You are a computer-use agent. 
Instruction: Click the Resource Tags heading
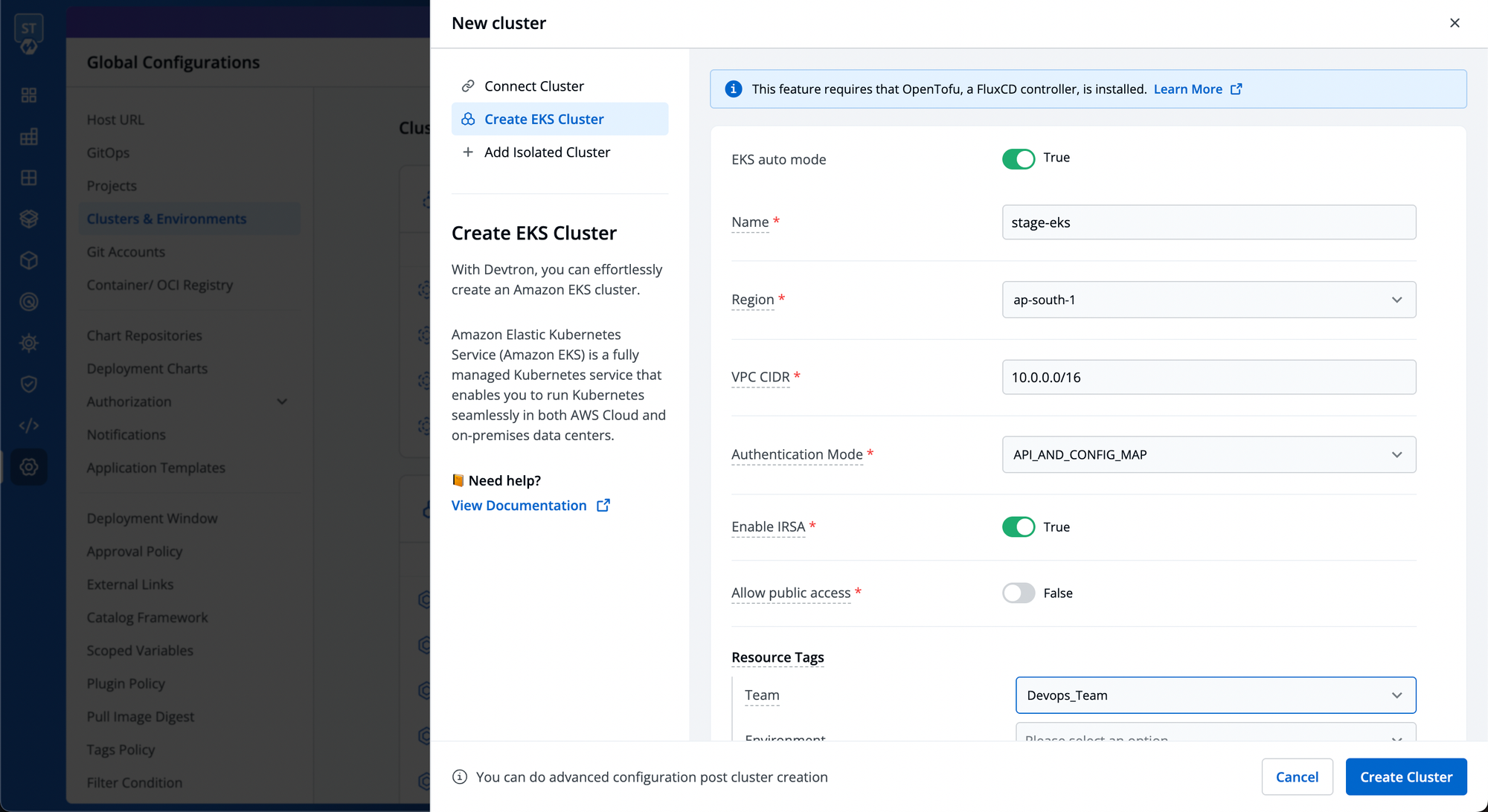tap(777, 657)
